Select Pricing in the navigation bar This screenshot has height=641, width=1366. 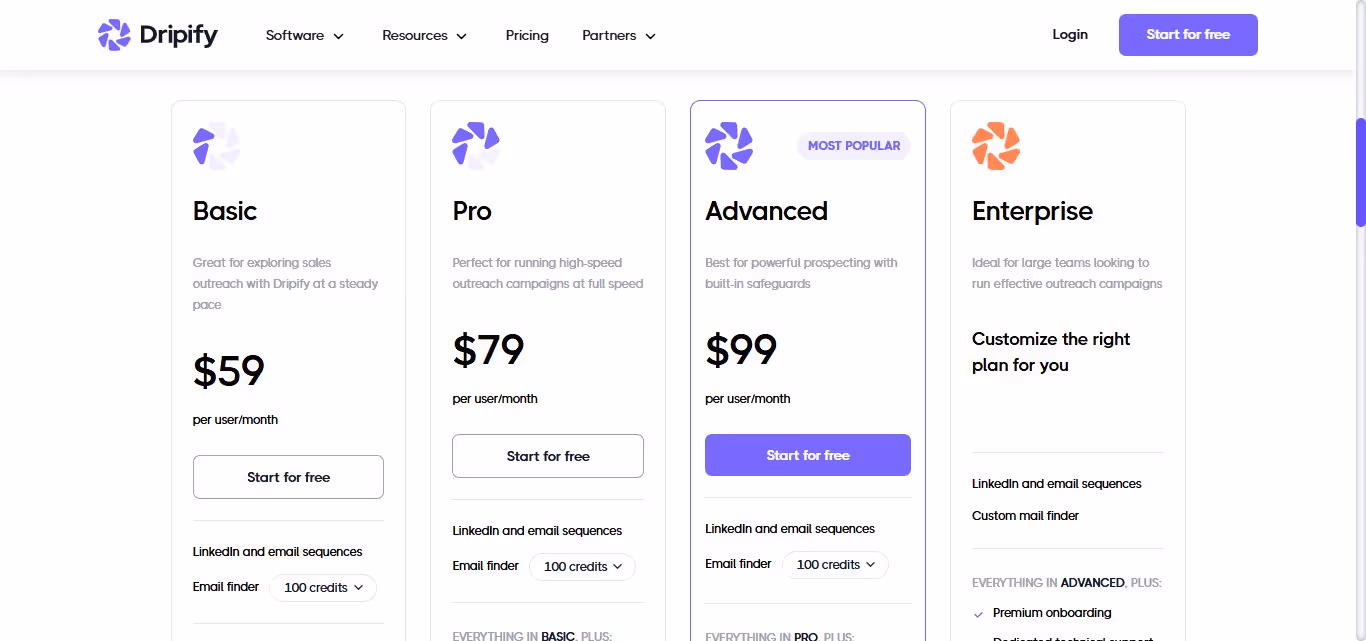point(527,35)
